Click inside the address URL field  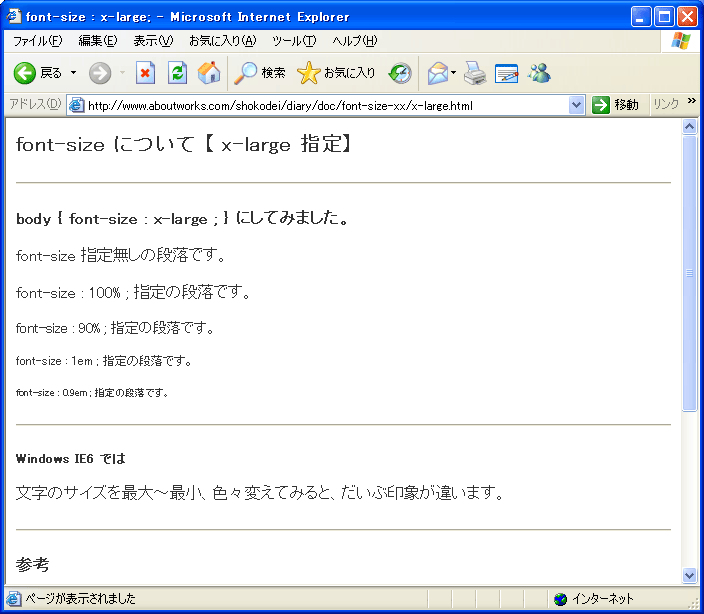coord(320,105)
